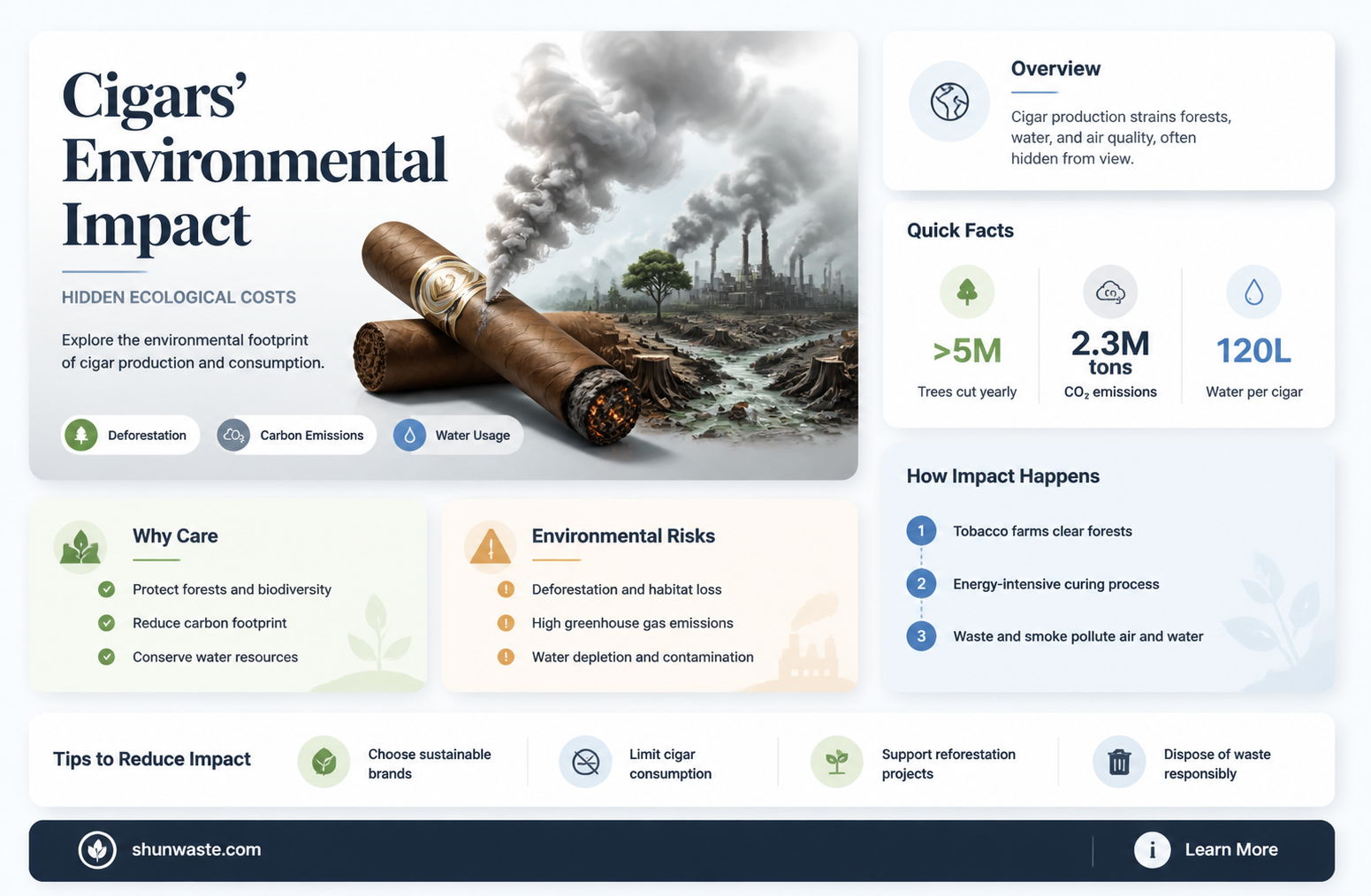The width and height of the screenshot is (1371, 896).
Task: Click the Environmental Risks heading
Action: [x=623, y=536]
